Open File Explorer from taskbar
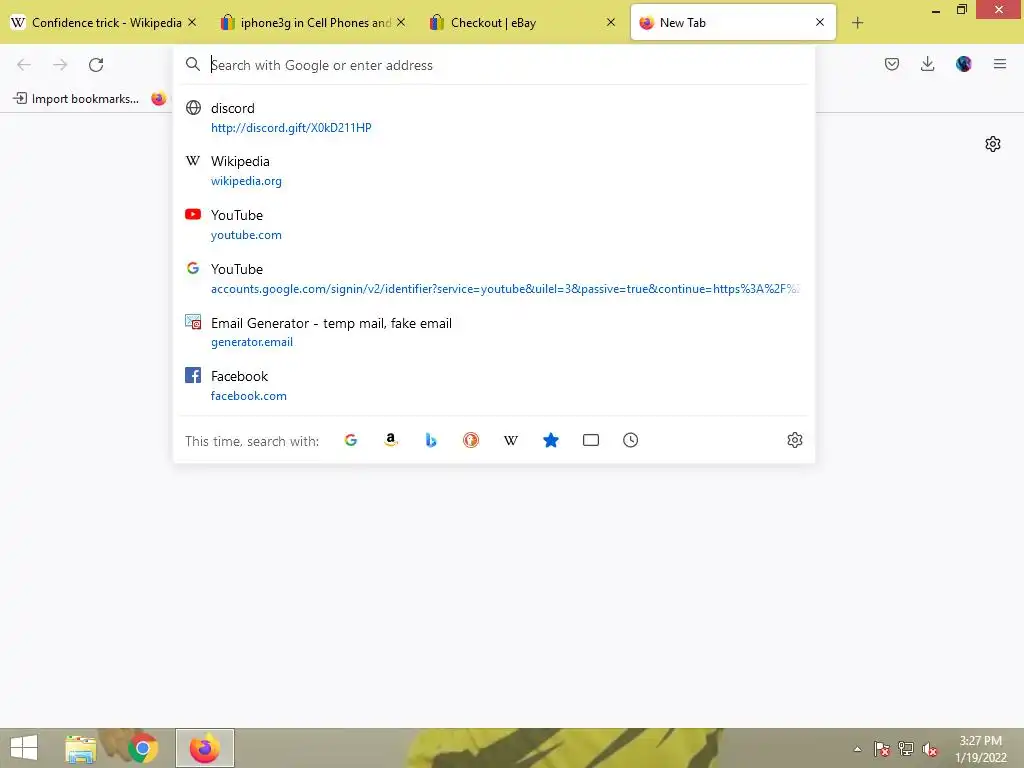1024x768 pixels. (x=80, y=748)
